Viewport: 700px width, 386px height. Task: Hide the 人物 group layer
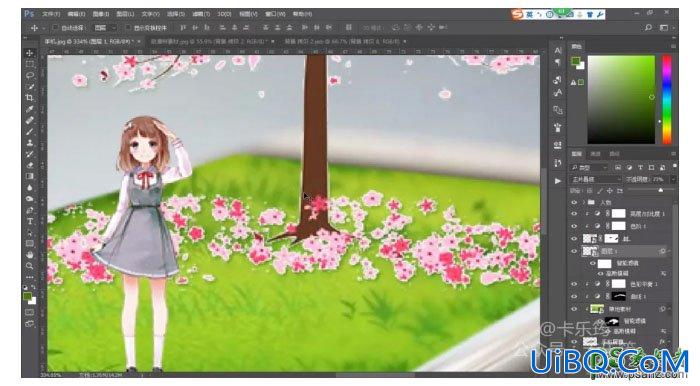[x=574, y=202]
